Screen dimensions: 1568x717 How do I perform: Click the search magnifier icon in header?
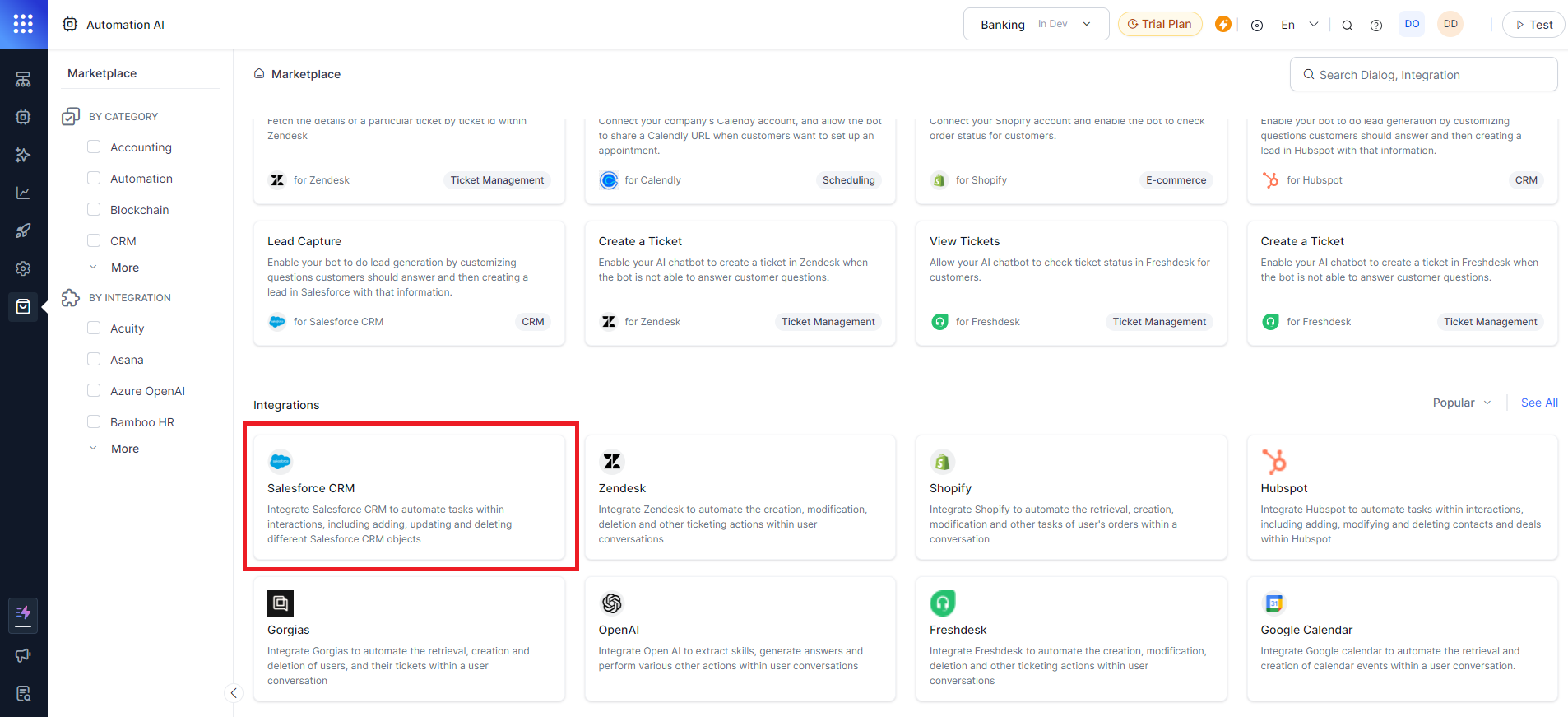[1348, 26]
